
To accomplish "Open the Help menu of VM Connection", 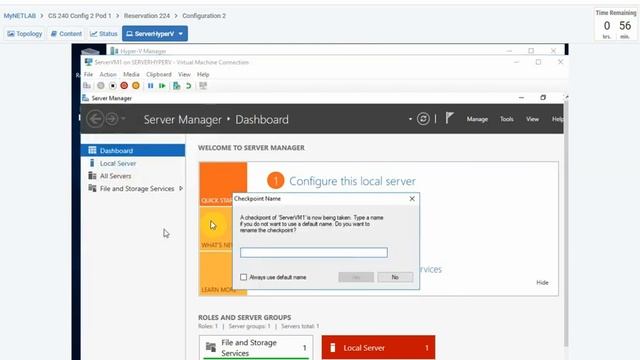I will (x=203, y=74).
